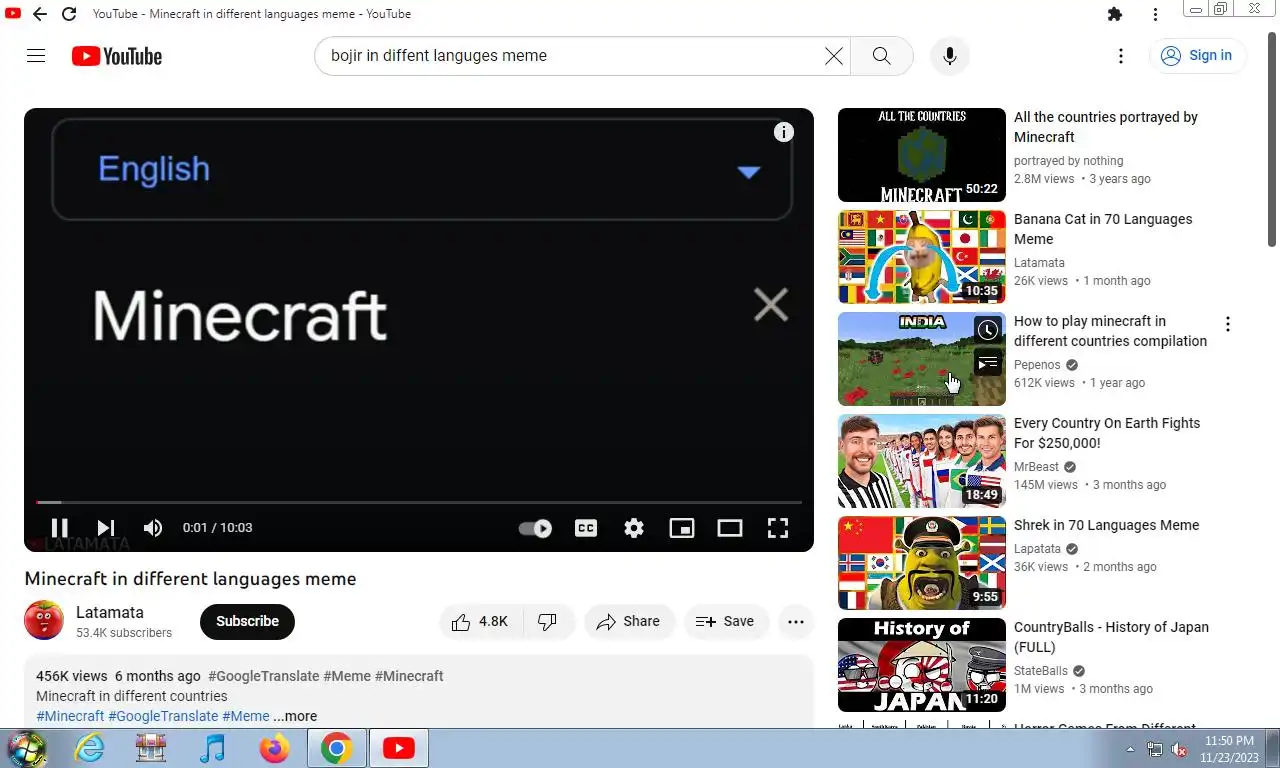Open 'CountryBalls - History of Japan' thumbnail

point(921,665)
